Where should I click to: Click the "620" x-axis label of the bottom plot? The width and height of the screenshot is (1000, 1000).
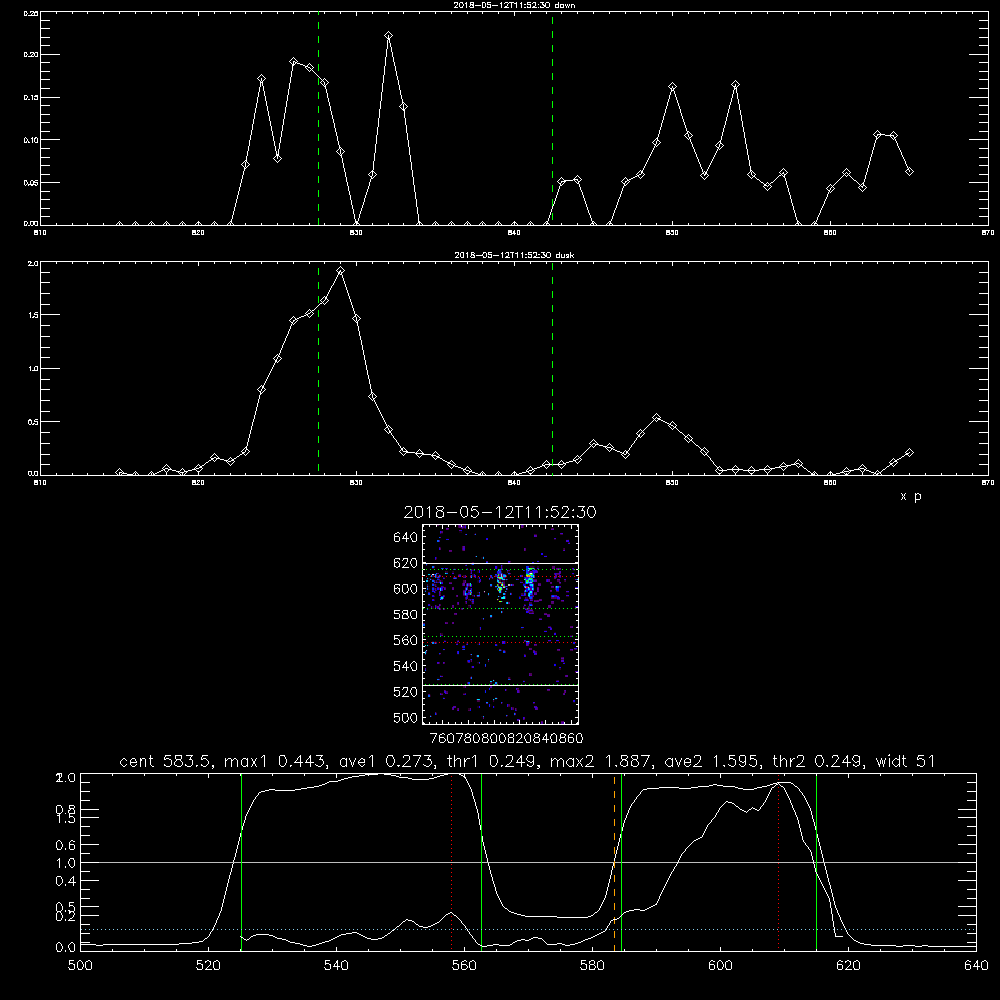click(848, 966)
